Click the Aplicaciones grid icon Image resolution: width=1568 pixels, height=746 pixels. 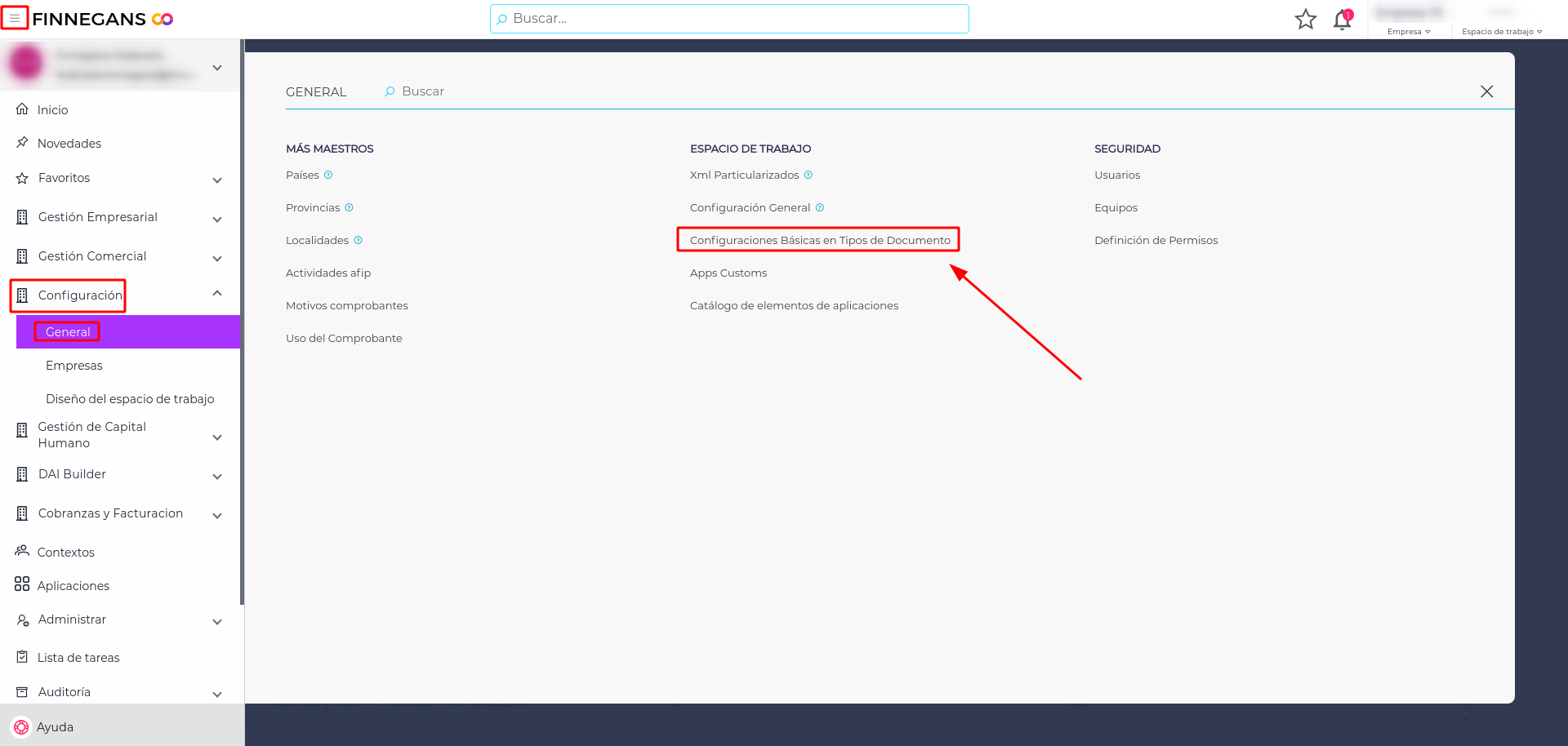click(x=22, y=584)
